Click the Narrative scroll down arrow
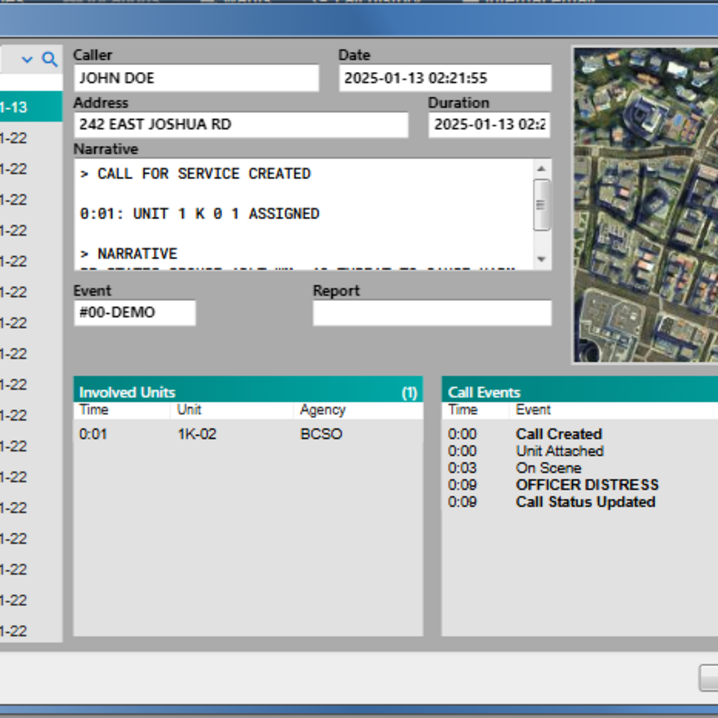Image resolution: width=718 pixels, height=718 pixels. tap(541, 259)
